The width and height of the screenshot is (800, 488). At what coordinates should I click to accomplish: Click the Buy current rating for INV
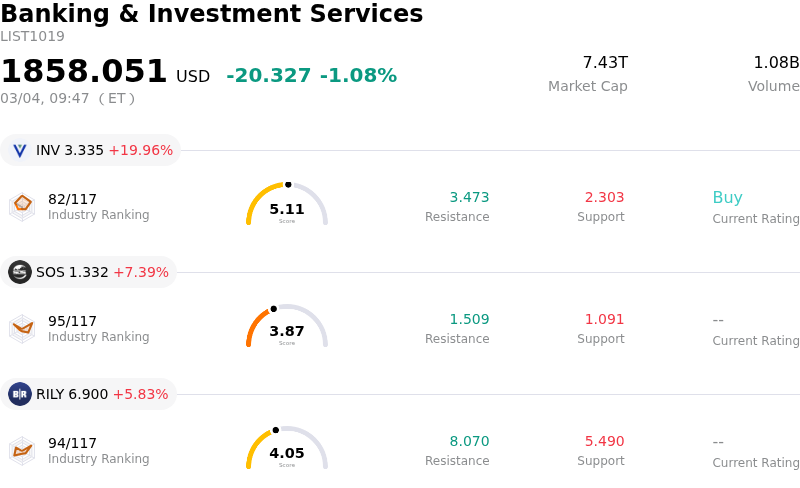(x=727, y=198)
